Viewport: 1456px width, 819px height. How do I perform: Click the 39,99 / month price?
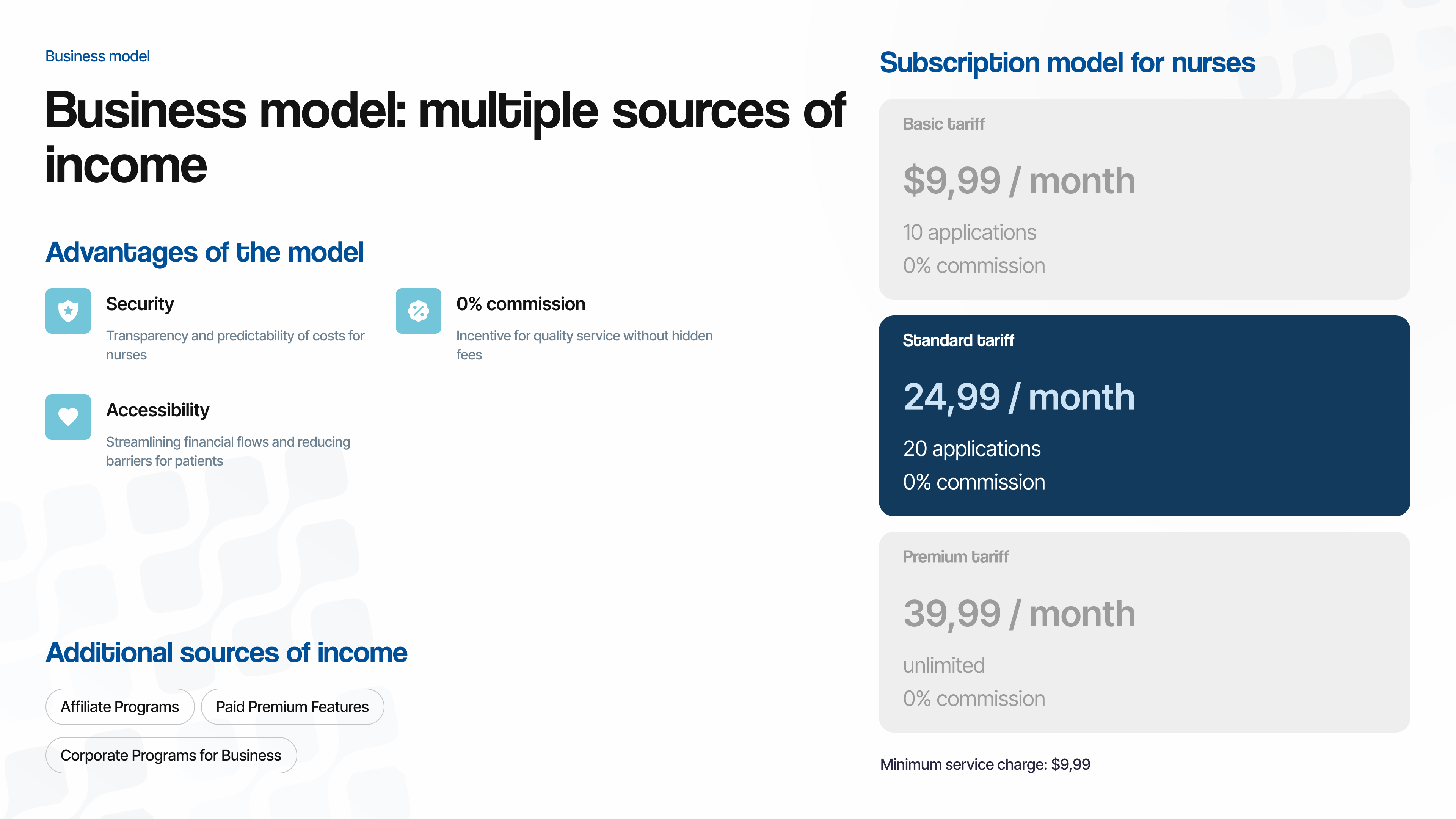click(1019, 614)
